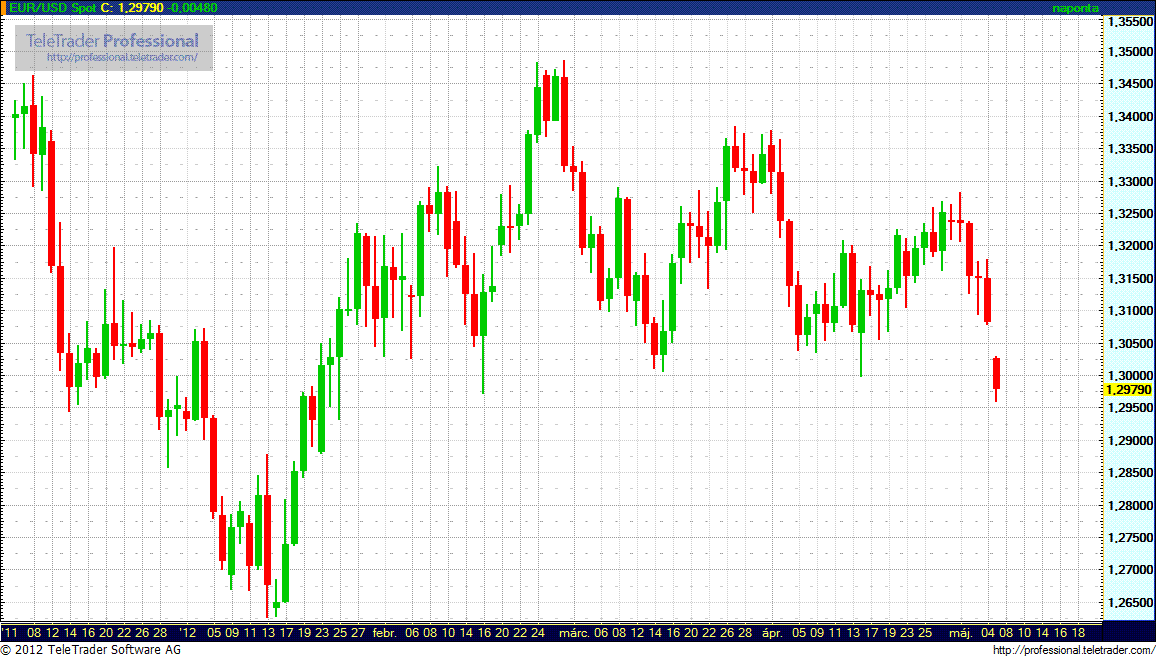Select the 1,28500 price level label
The height and width of the screenshot is (659, 1156).
pyautogui.click(x=1128, y=473)
